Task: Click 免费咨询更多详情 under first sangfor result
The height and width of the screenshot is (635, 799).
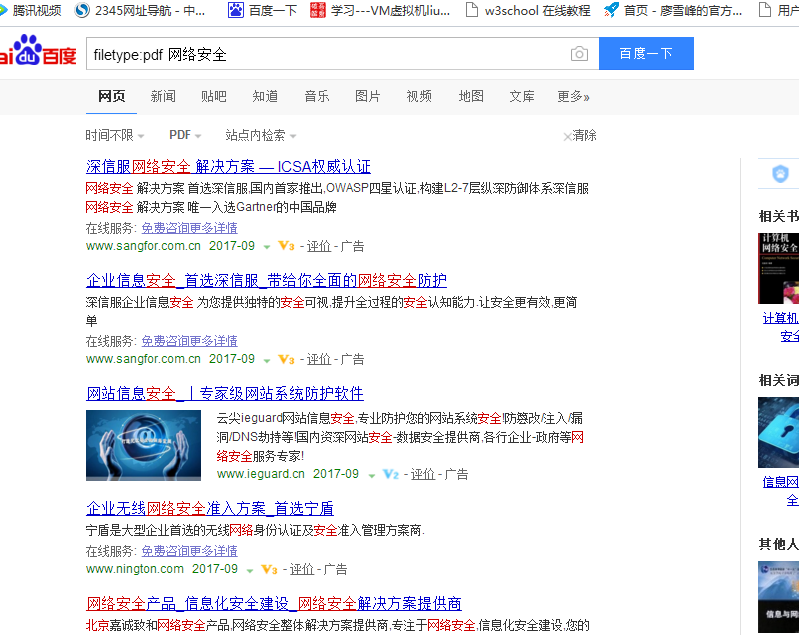Action: tap(190, 228)
